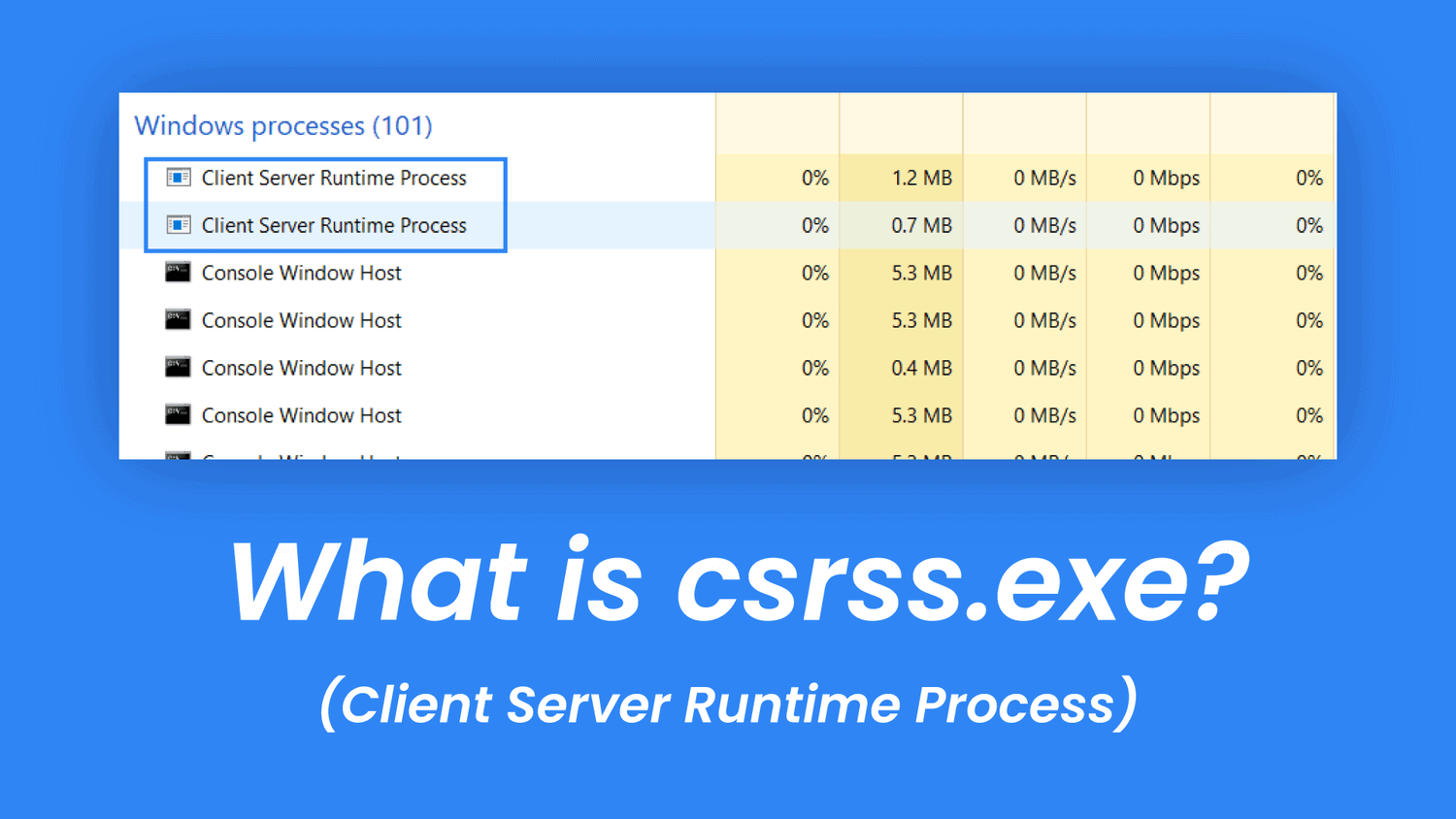Click the 1.2 MB memory value
Screen dimensions: 1456x819
pos(922,177)
